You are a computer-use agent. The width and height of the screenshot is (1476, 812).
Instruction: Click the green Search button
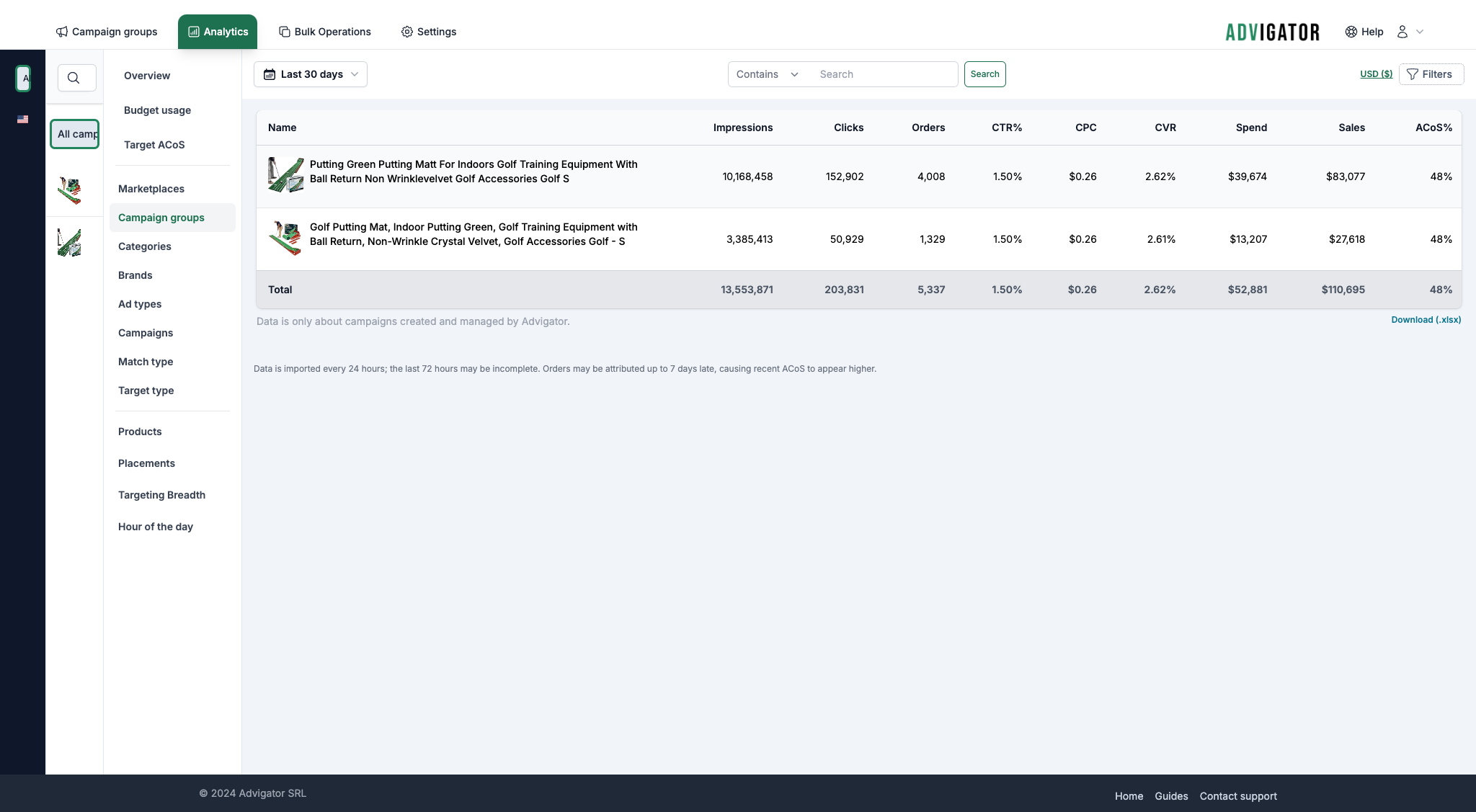(984, 74)
